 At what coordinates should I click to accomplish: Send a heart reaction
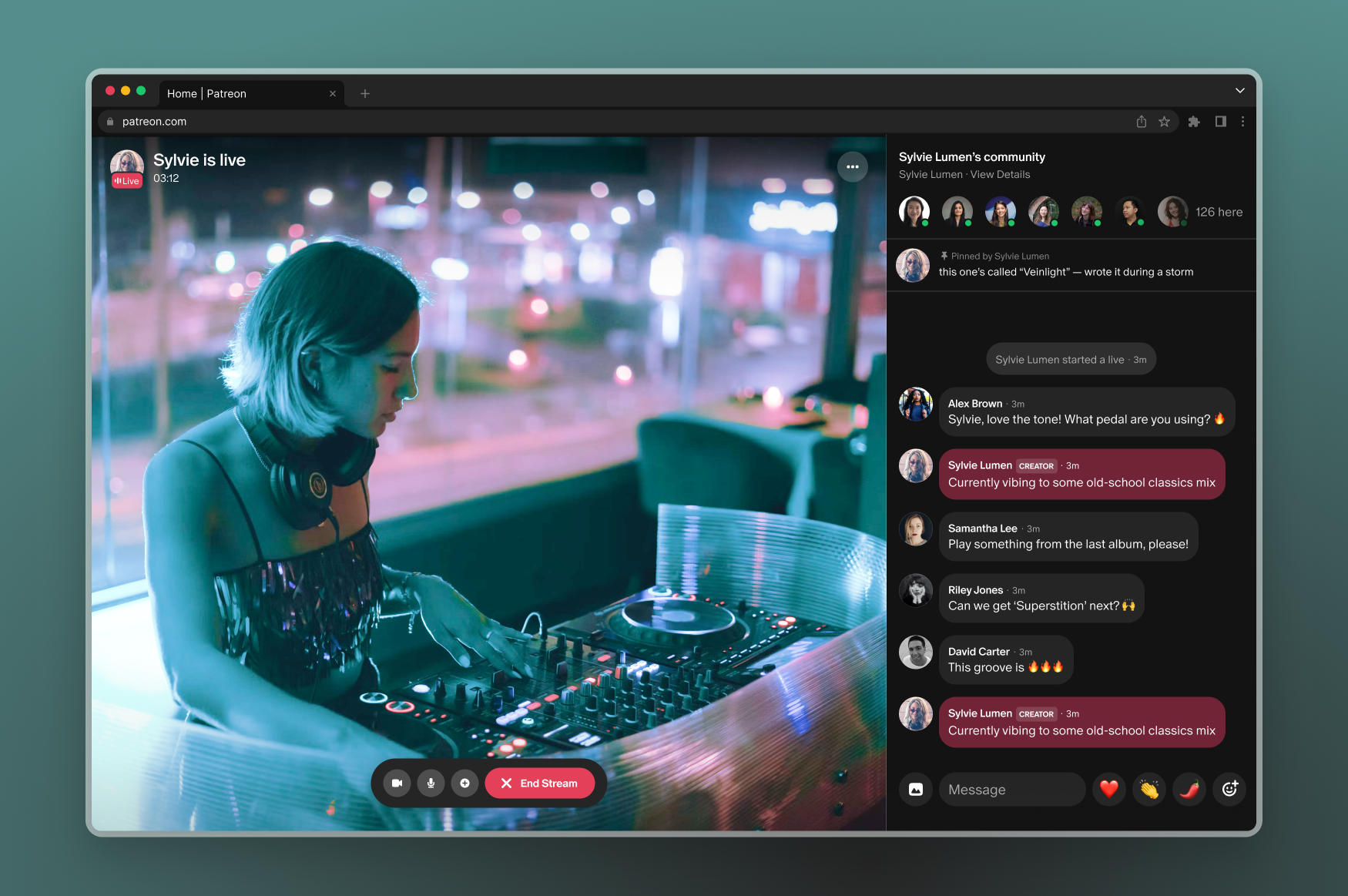point(1109,789)
